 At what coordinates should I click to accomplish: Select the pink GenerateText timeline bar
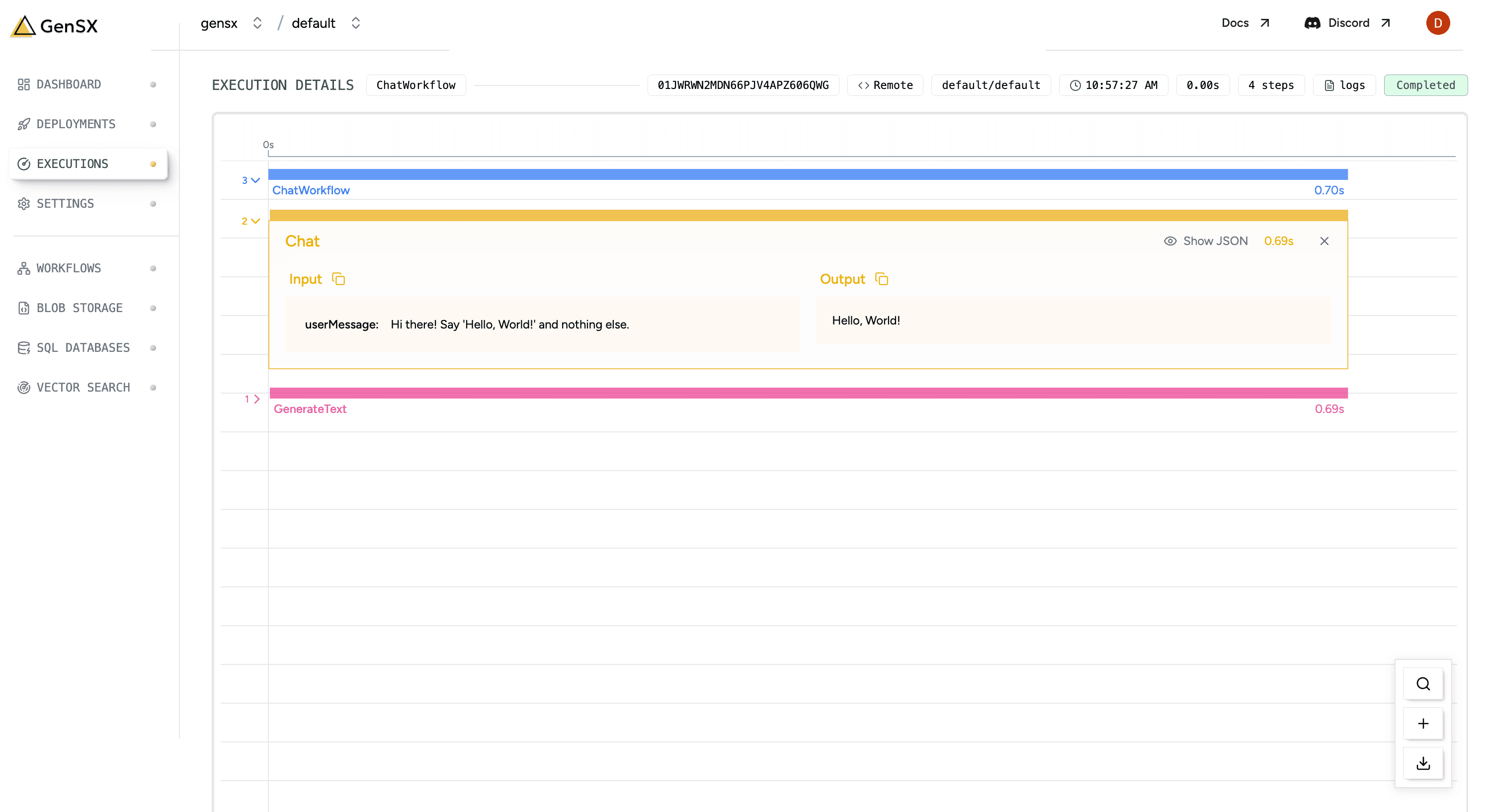click(x=808, y=393)
